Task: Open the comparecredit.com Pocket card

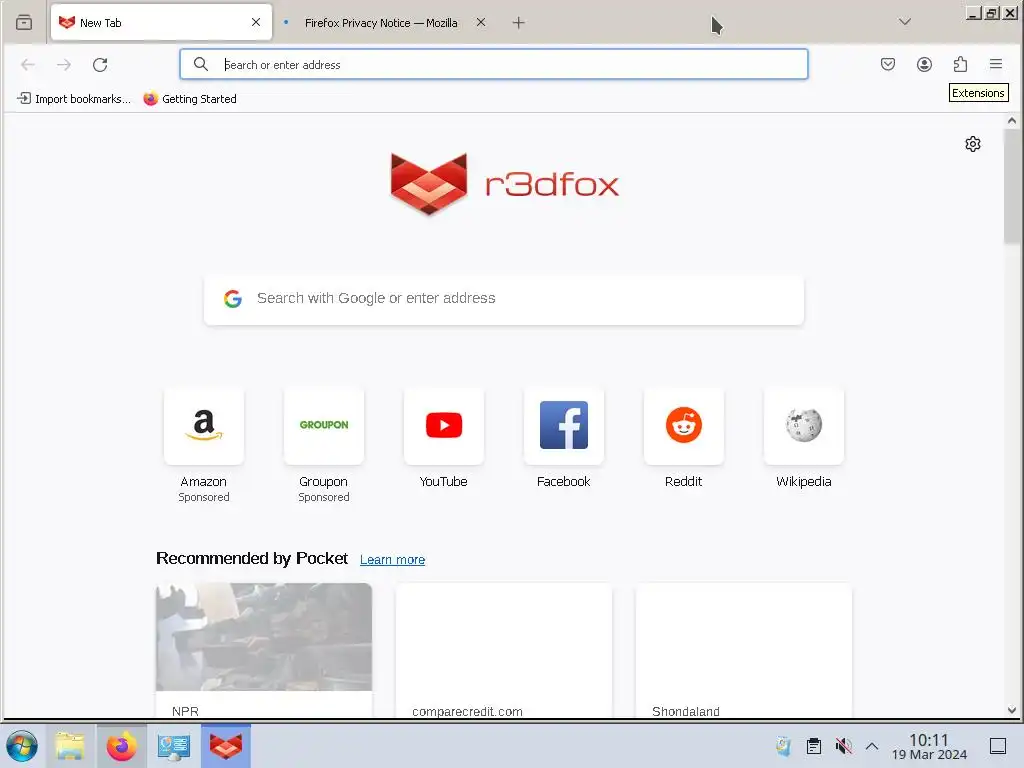Action: 504,650
